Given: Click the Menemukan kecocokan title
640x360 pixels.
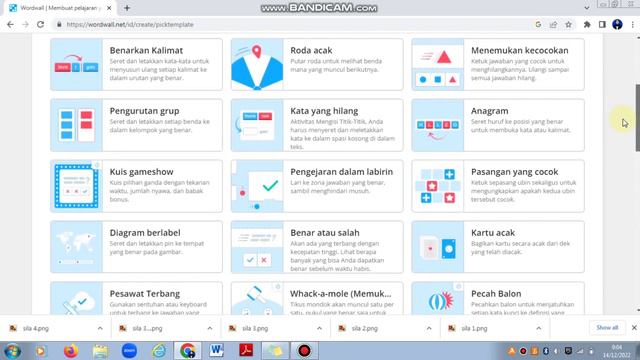Looking at the screenshot, I should tap(520, 50).
